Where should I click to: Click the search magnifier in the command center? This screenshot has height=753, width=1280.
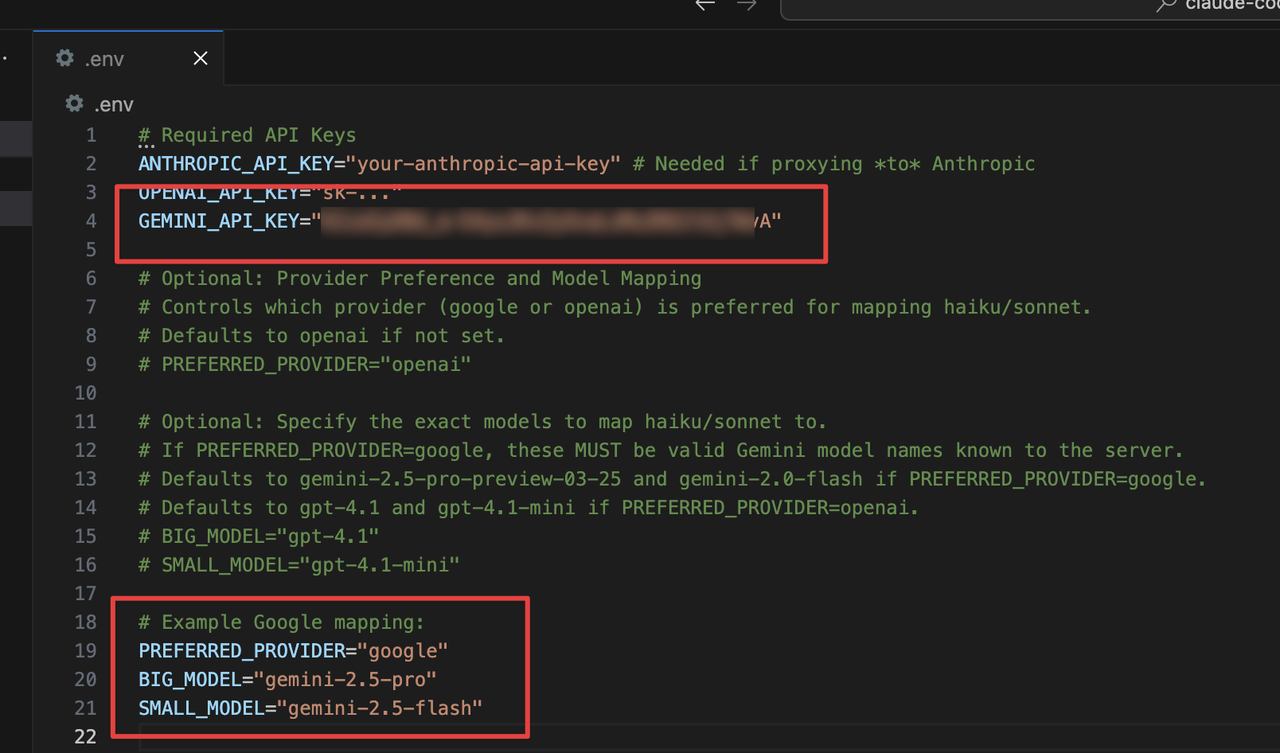(x=1164, y=5)
